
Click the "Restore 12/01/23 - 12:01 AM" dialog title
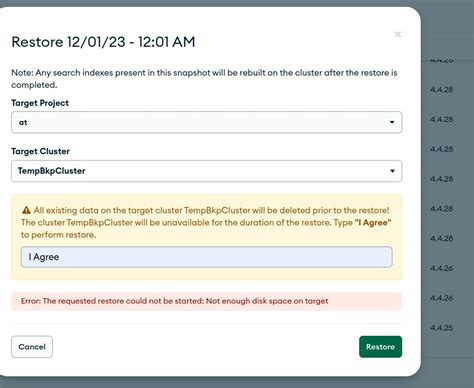pyautogui.click(x=103, y=42)
